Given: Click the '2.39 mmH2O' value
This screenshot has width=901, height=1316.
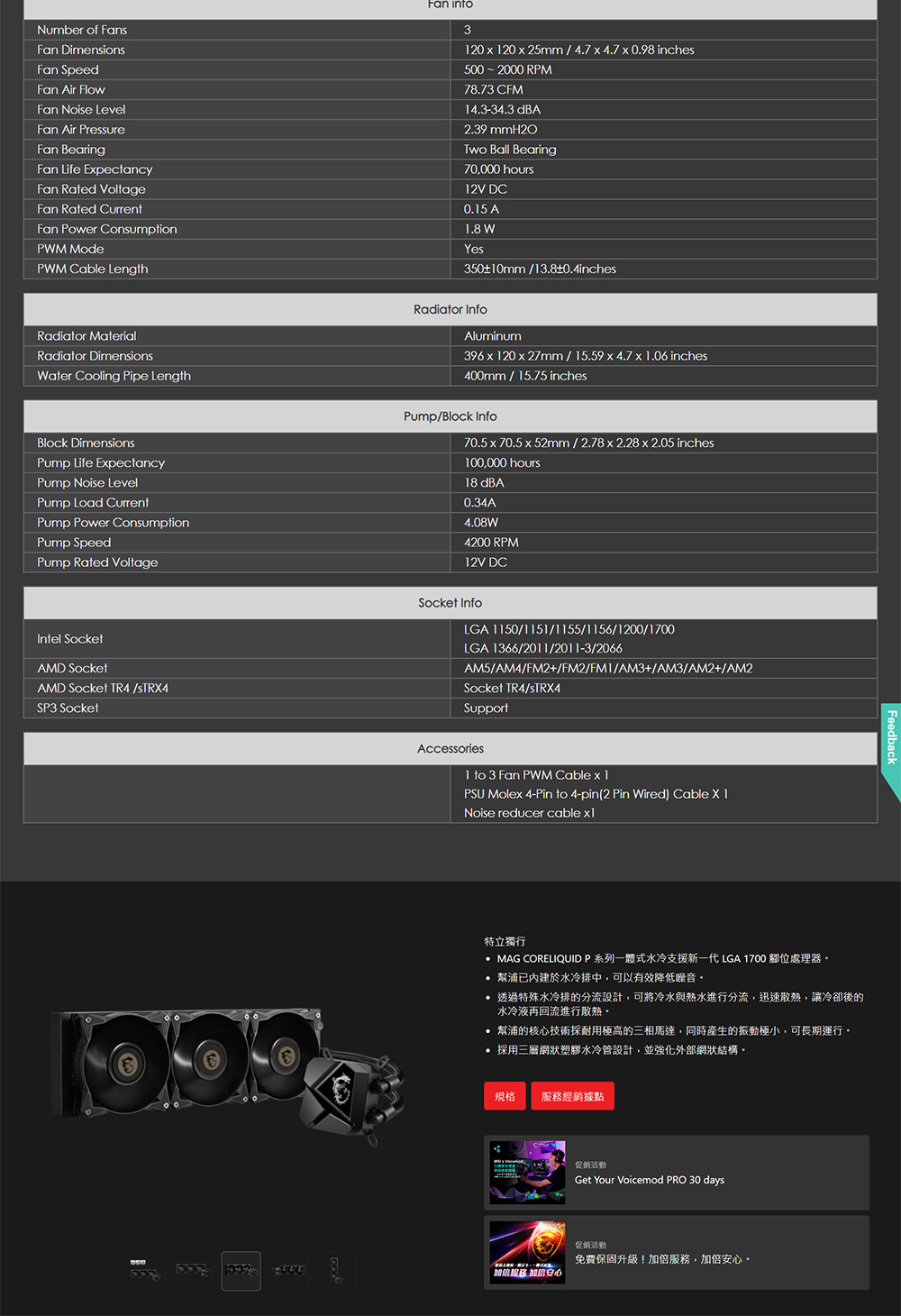Looking at the screenshot, I should pos(501,129).
